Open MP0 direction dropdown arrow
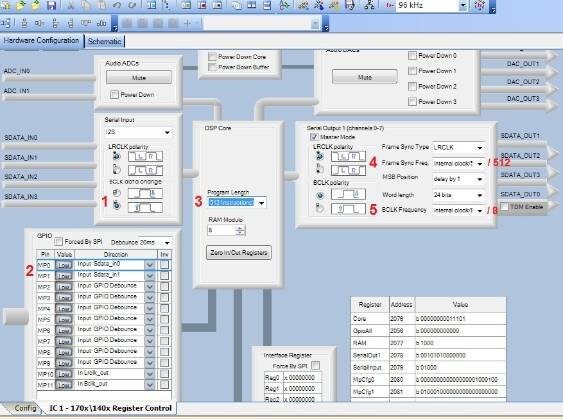 click(150, 265)
